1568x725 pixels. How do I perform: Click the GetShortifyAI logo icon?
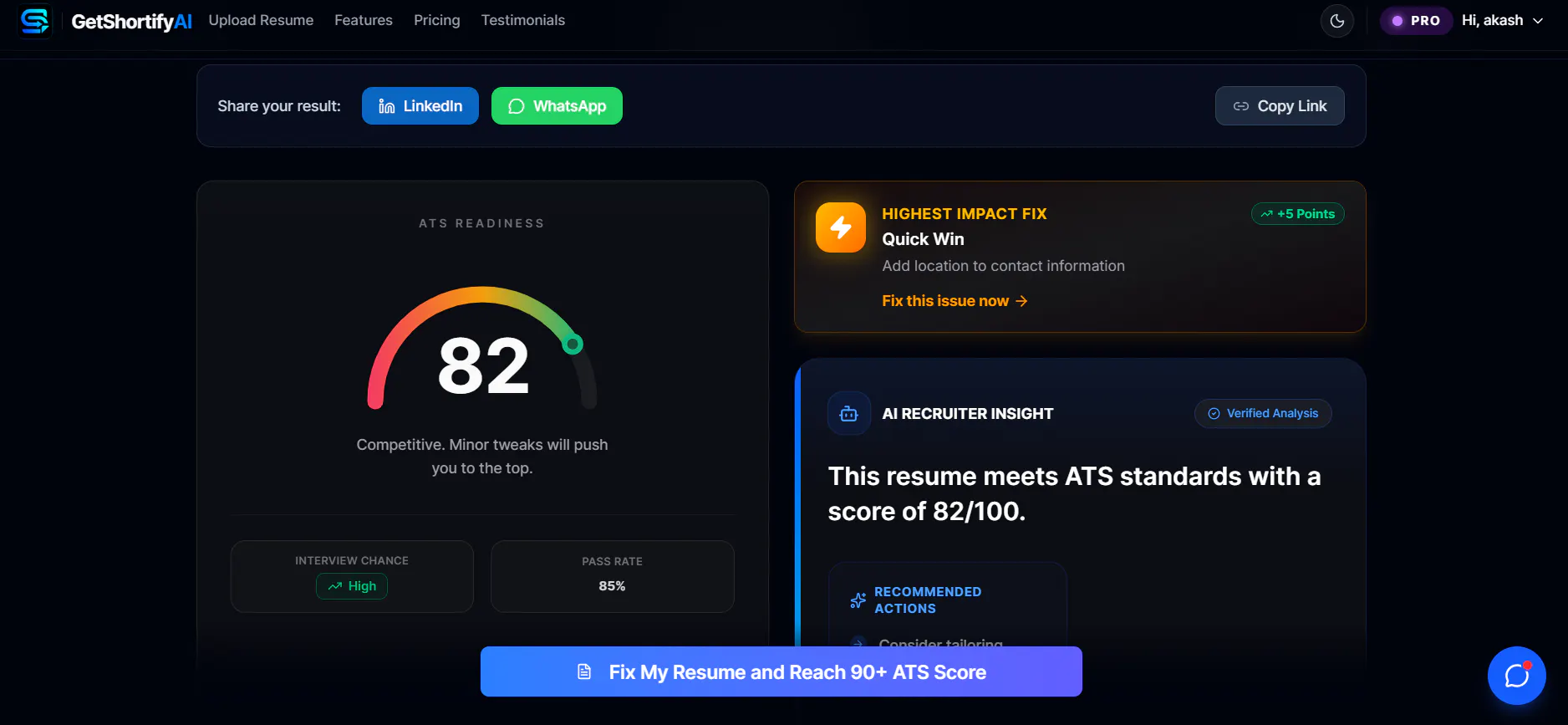(35, 21)
